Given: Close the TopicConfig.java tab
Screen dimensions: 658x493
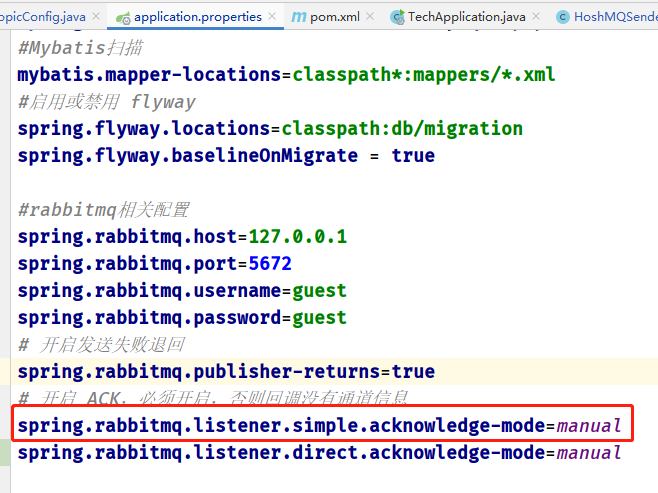Looking at the screenshot, I should pos(96,16).
